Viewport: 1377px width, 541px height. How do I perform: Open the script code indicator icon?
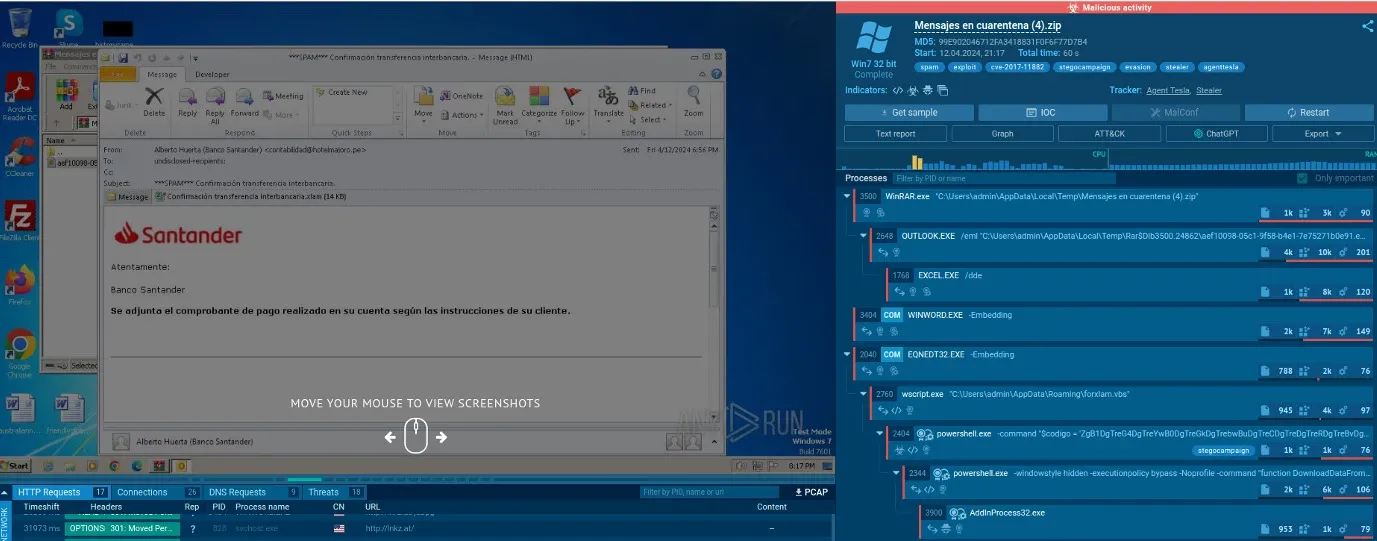point(897,90)
